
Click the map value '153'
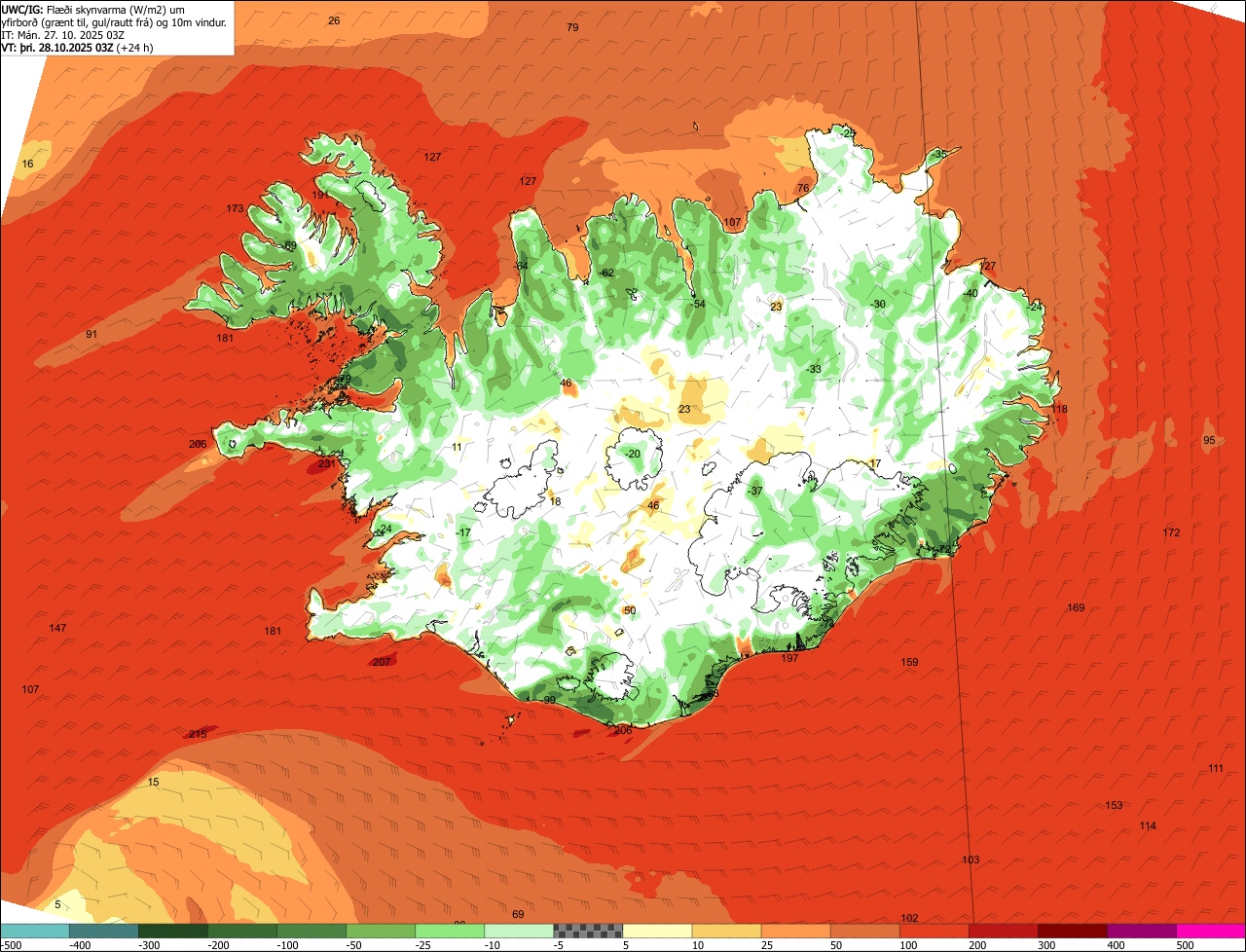point(1114,805)
